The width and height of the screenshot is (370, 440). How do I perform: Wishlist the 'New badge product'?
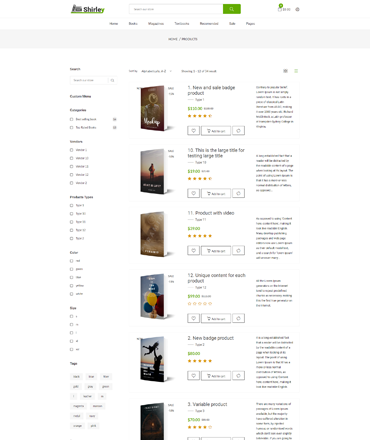193,376
